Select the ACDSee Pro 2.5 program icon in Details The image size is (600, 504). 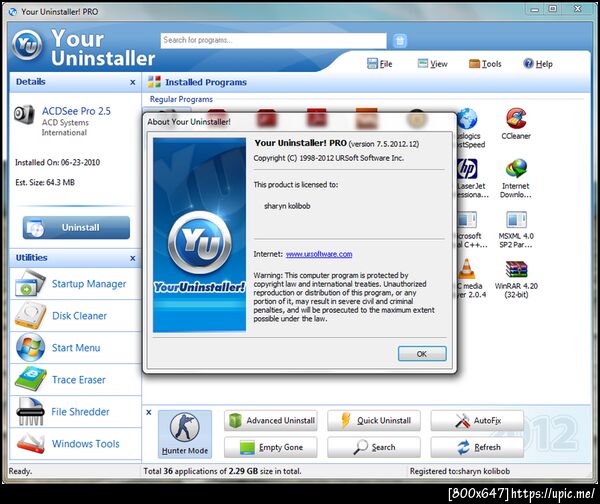(24, 114)
